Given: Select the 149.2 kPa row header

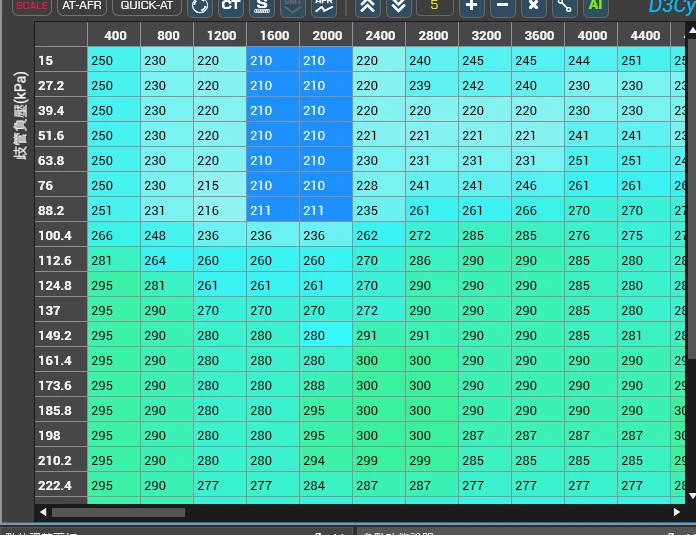Looking at the screenshot, I should [x=61, y=335].
